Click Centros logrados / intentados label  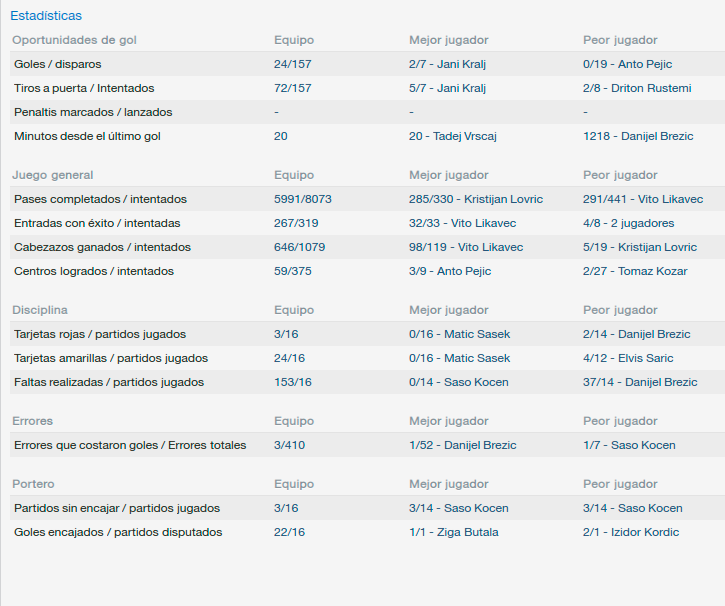94,271
